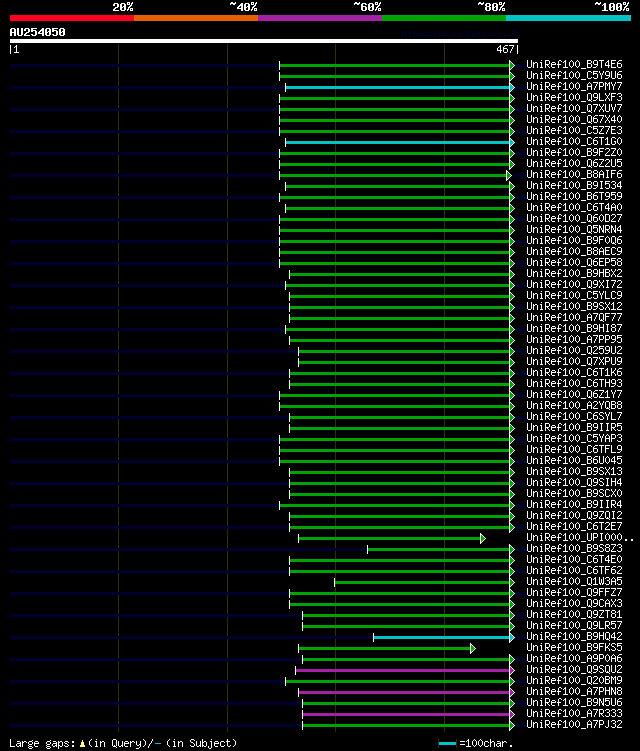Open hit UniRef100_Q67X40
This screenshot has width=640, height=751.
(x=574, y=119)
